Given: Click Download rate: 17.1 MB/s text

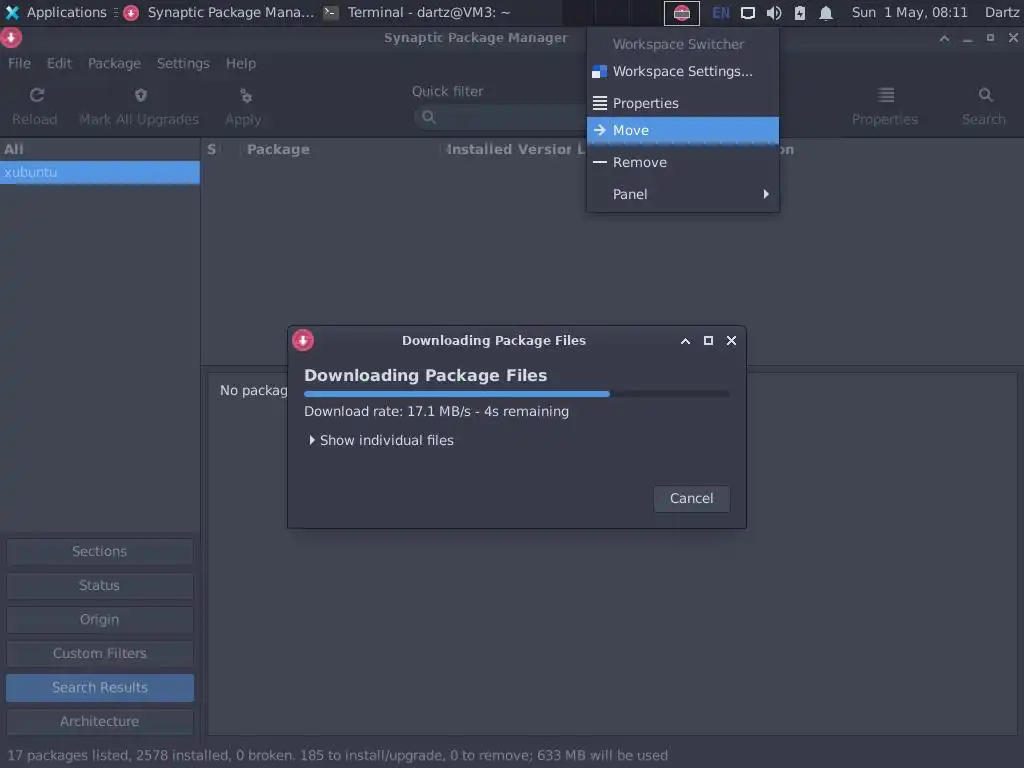Looking at the screenshot, I should 436,411.
